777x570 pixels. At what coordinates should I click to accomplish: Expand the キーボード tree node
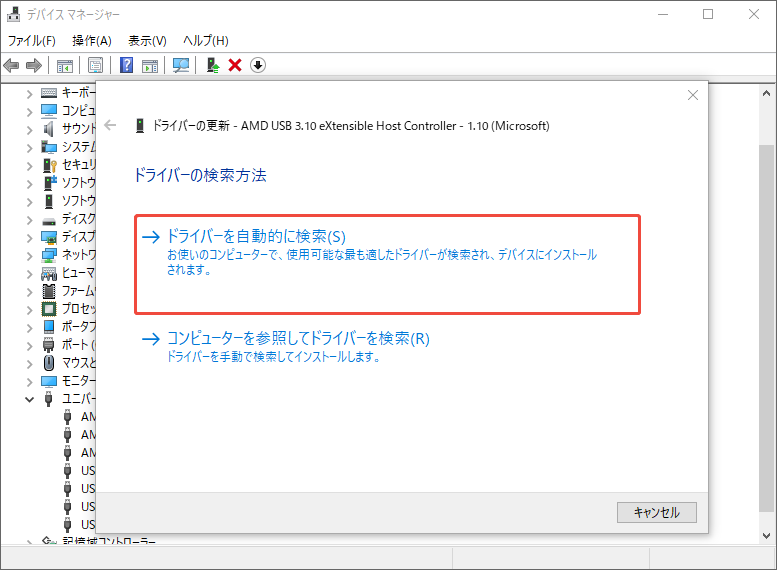click(29, 94)
